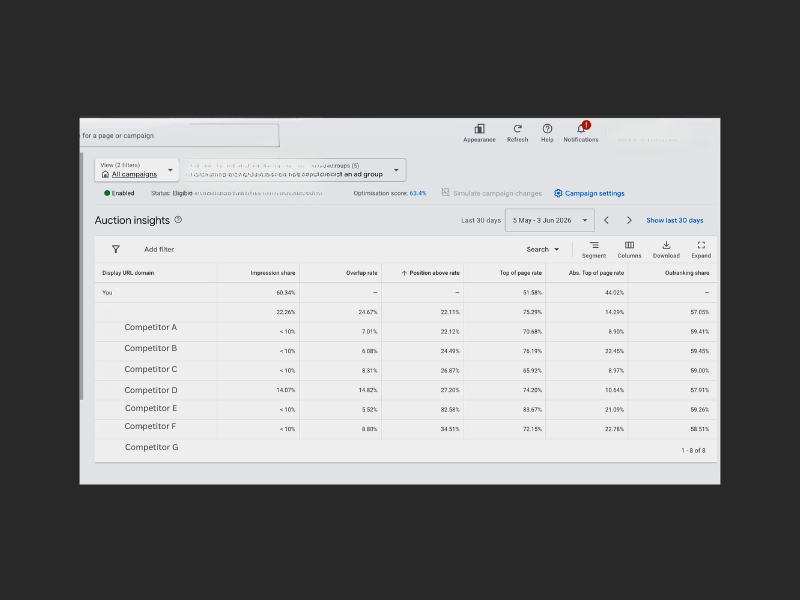Viewport: 800px width, 600px height.
Task: Click Simulate campaign changes
Action: tap(491, 193)
